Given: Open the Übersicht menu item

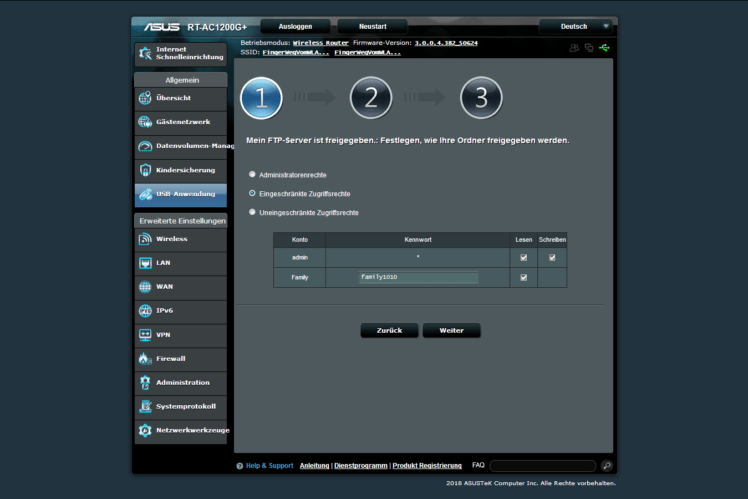Looking at the screenshot, I should pyautogui.click(x=181, y=98).
